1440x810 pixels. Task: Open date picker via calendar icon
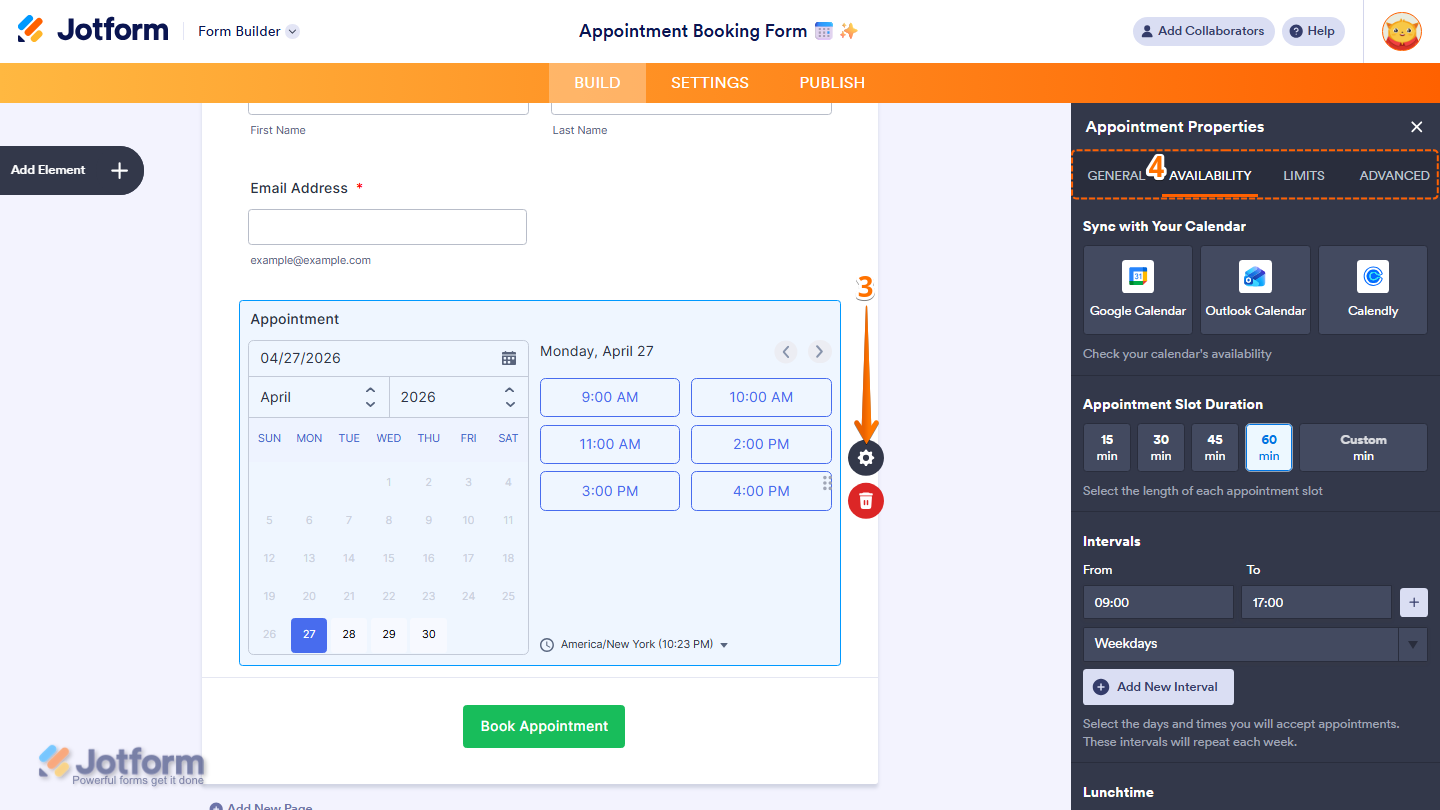click(x=510, y=358)
